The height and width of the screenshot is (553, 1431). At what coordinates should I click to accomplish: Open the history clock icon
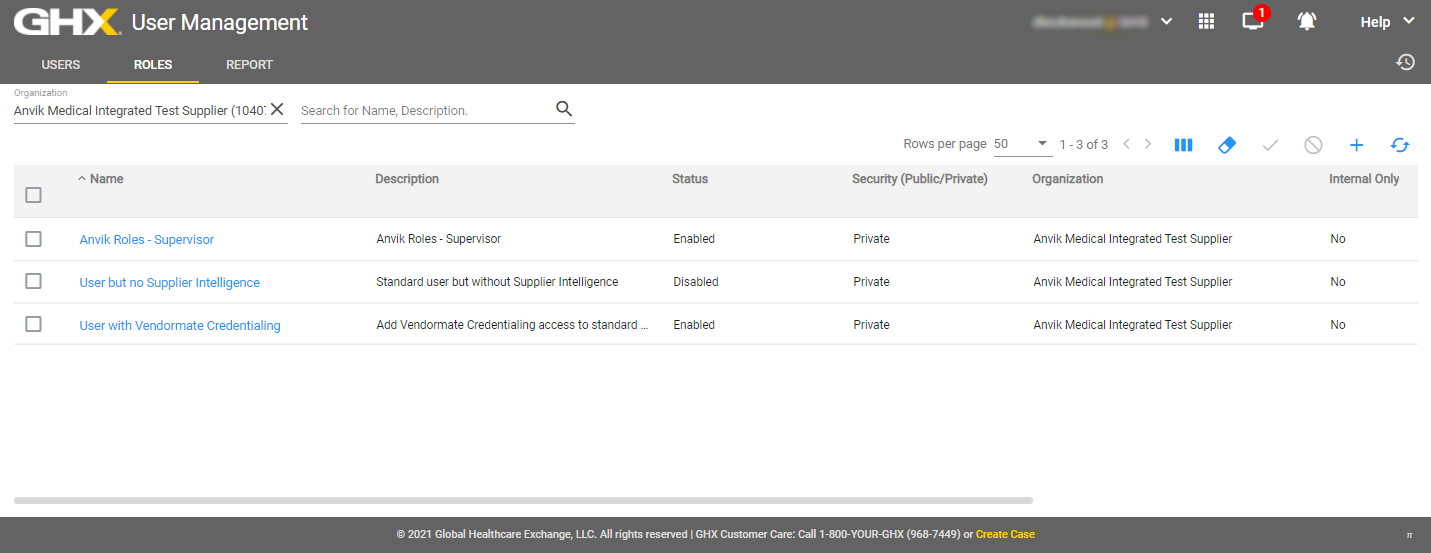pyautogui.click(x=1405, y=62)
